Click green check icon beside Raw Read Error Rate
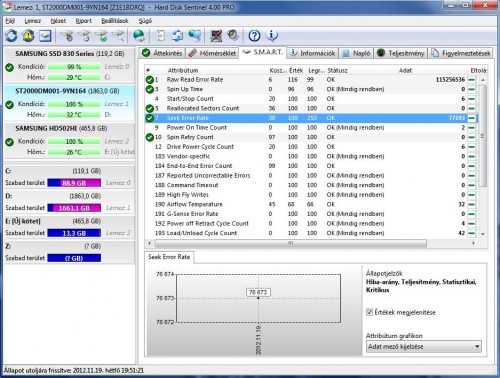The height and width of the screenshot is (378, 500). tap(150, 80)
